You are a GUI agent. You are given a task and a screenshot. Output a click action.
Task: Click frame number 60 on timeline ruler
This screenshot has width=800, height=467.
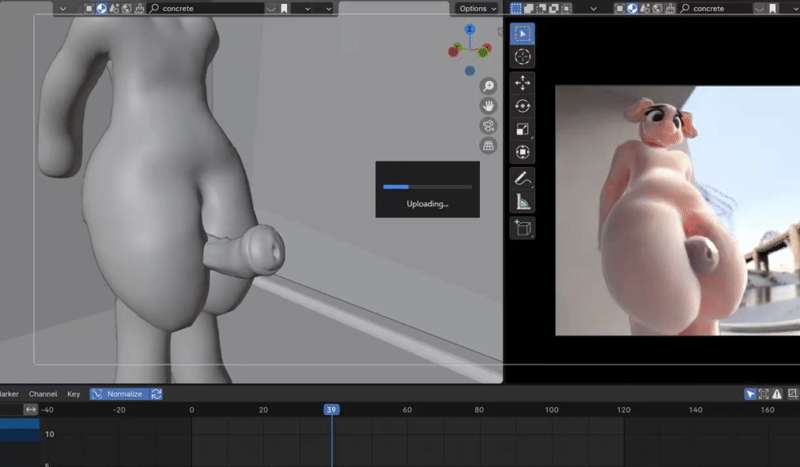point(407,410)
